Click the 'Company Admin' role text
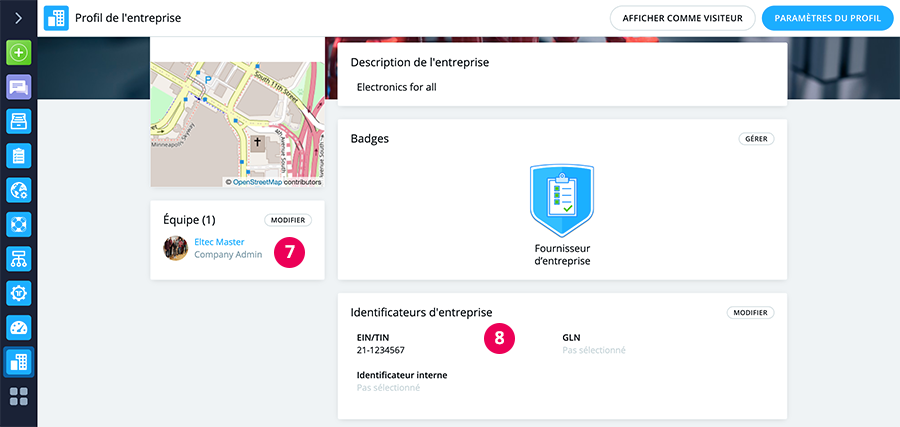The image size is (900, 427). pos(228,255)
